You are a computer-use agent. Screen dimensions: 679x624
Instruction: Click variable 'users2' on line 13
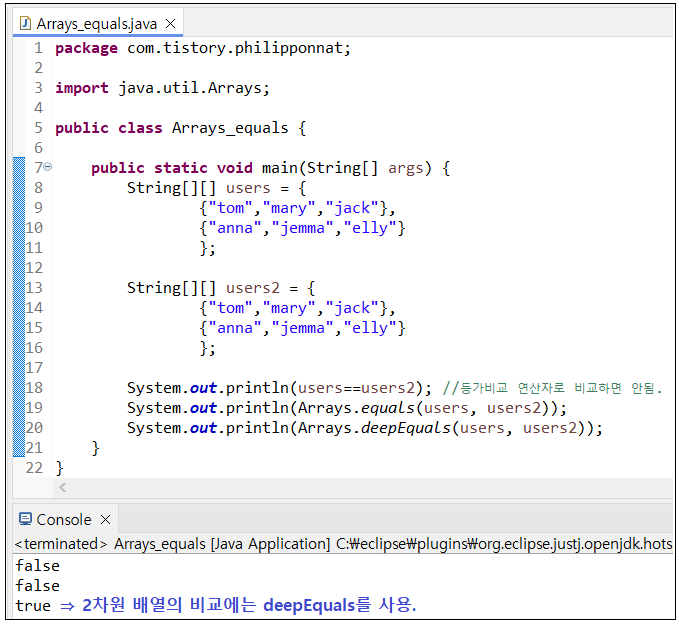pos(253,288)
